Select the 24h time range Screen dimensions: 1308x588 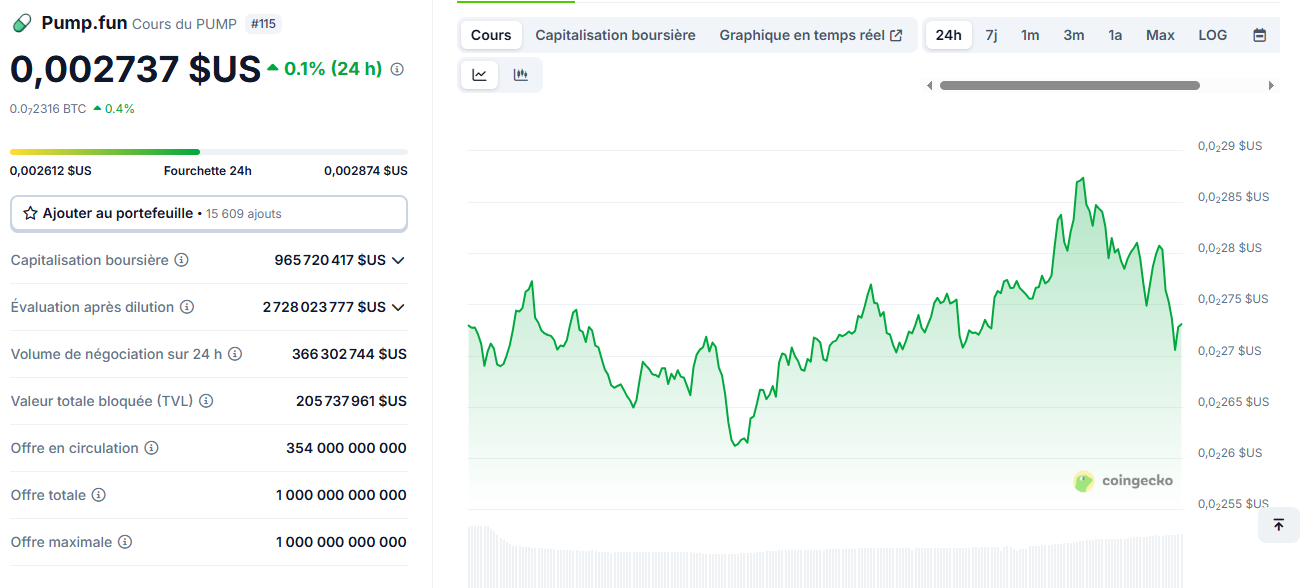pyautogui.click(x=948, y=35)
